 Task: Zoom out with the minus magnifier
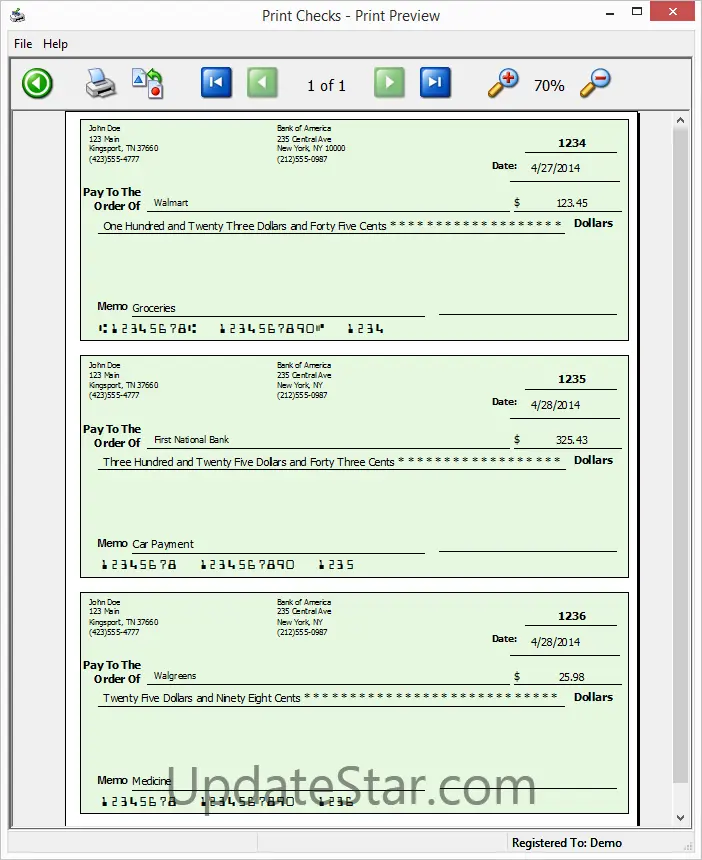coord(595,83)
